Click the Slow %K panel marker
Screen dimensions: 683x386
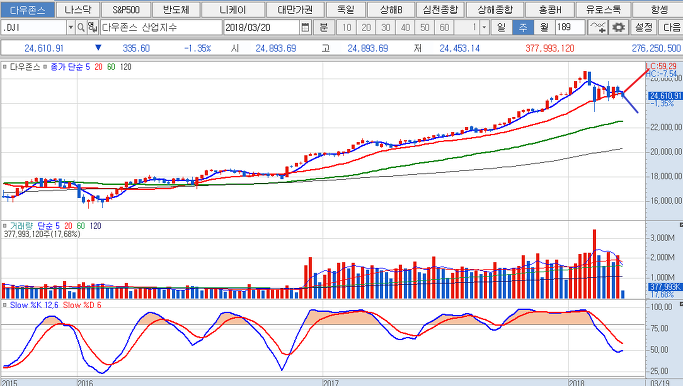click(x=4, y=305)
